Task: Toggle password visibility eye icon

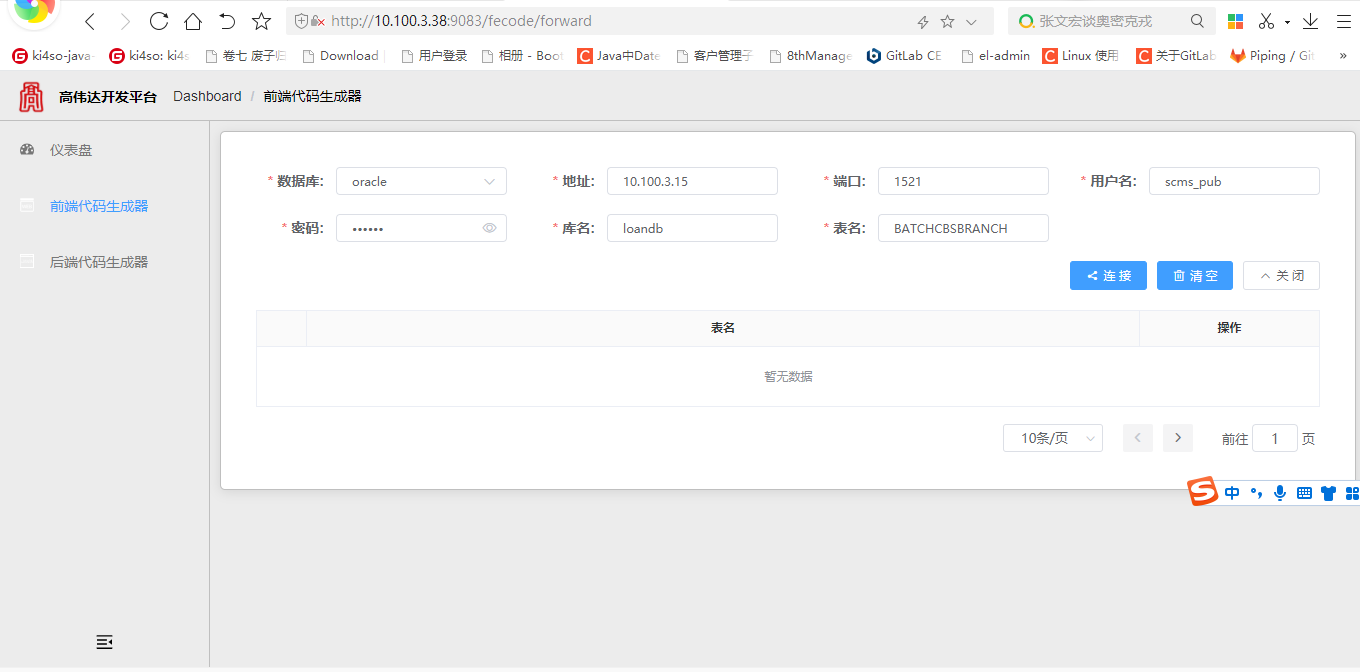Action: pos(489,228)
